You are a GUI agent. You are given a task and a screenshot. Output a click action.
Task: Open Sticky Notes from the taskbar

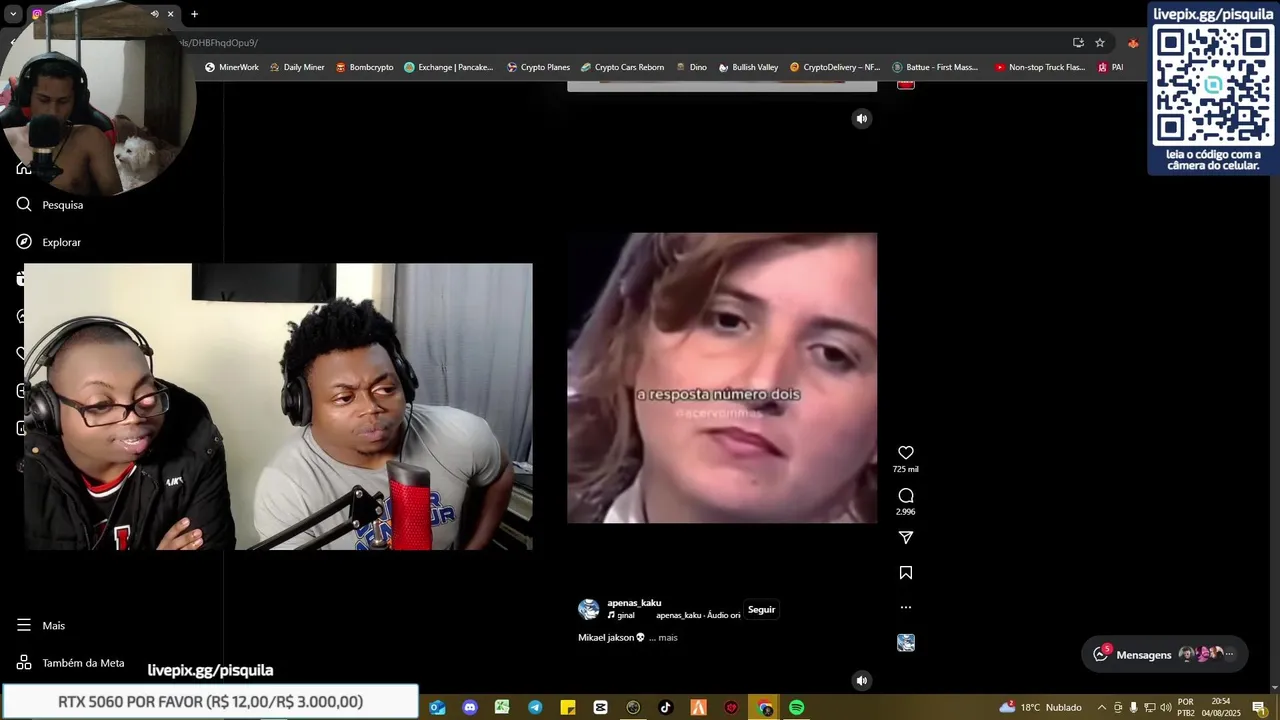pos(568,707)
